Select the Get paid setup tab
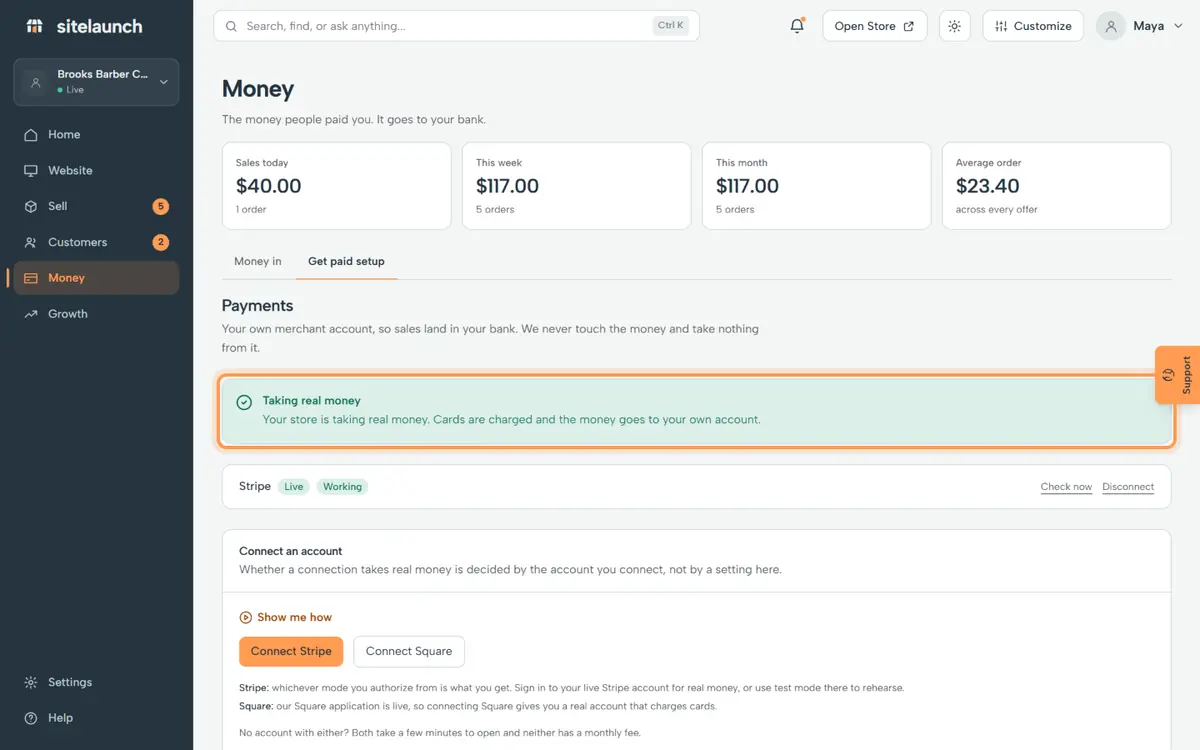This screenshot has width=1200, height=750. pyautogui.click(x=346, y=261)
